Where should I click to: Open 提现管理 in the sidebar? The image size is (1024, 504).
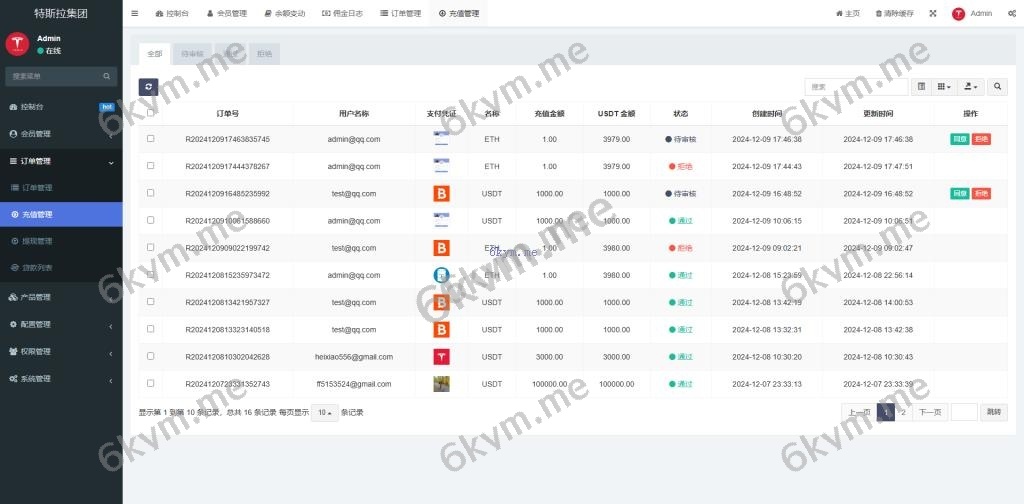coord(37,241)
